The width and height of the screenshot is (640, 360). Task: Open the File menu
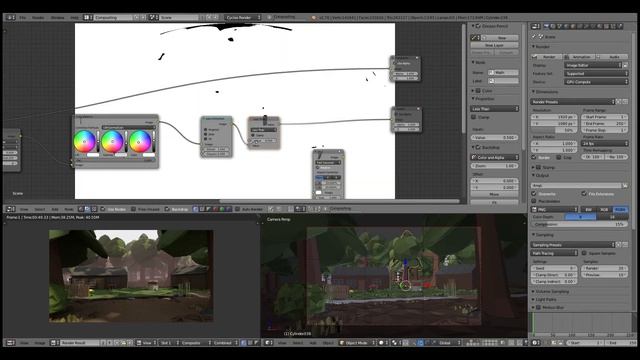pos(23,18)
